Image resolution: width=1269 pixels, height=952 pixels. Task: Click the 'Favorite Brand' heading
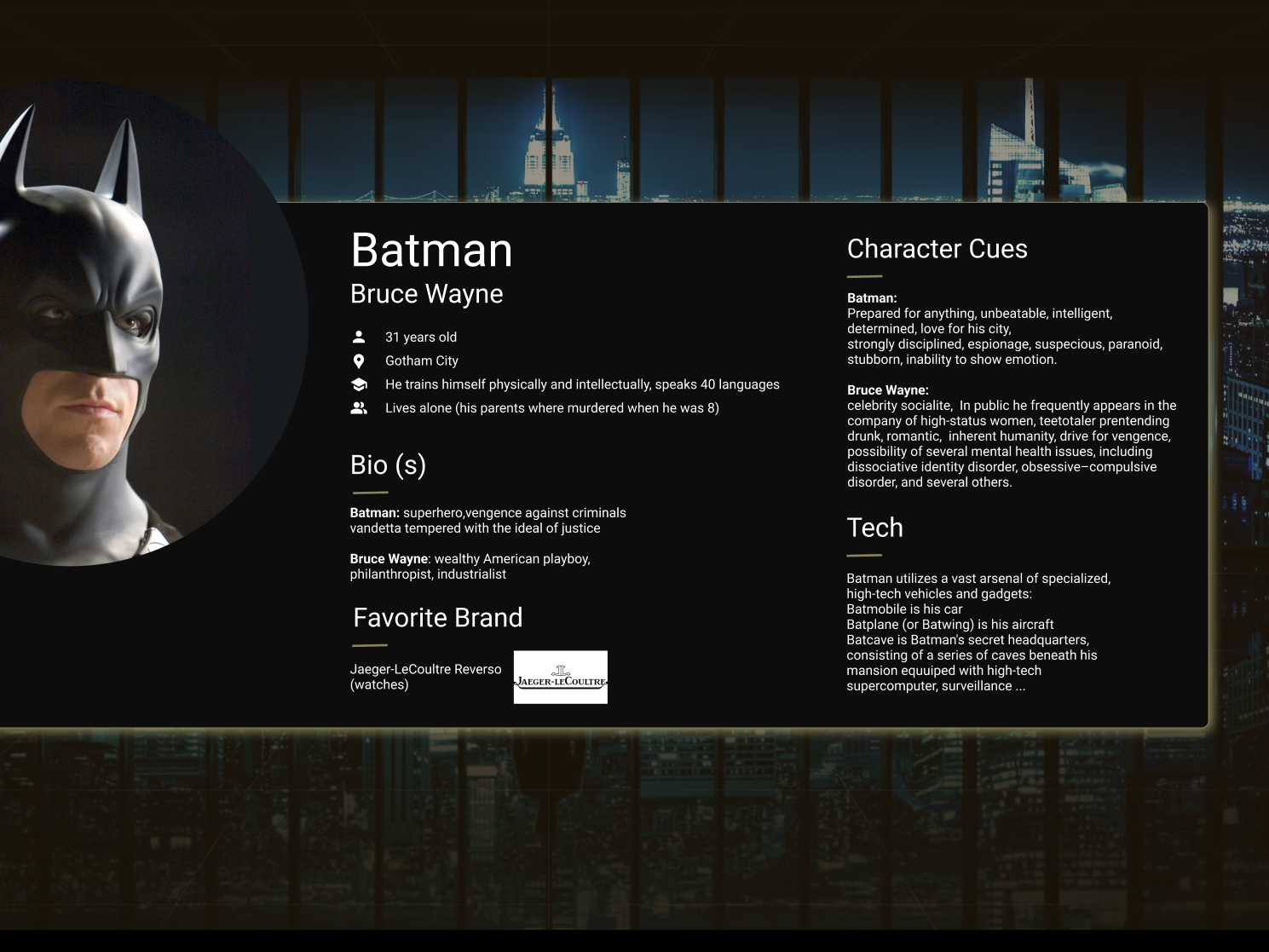[438, 618]
